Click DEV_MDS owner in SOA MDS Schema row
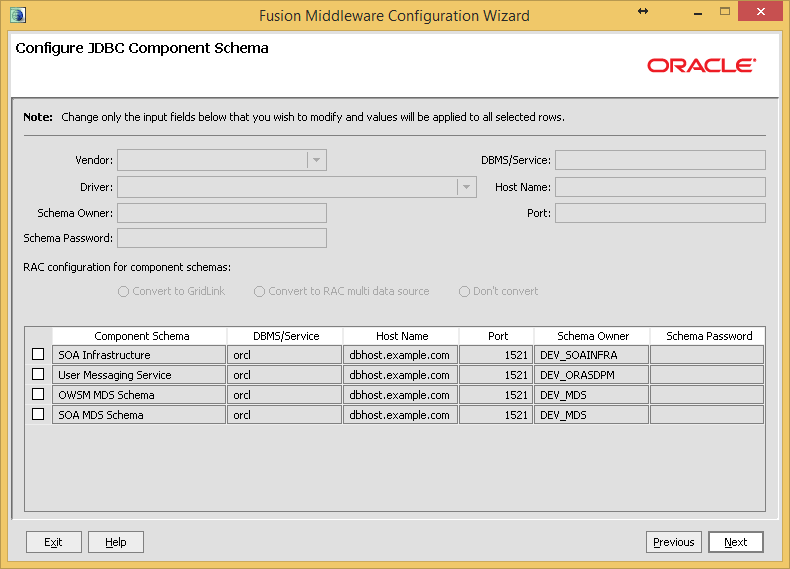The height and width of the screenshot is (569, 790). pos(591,415)
